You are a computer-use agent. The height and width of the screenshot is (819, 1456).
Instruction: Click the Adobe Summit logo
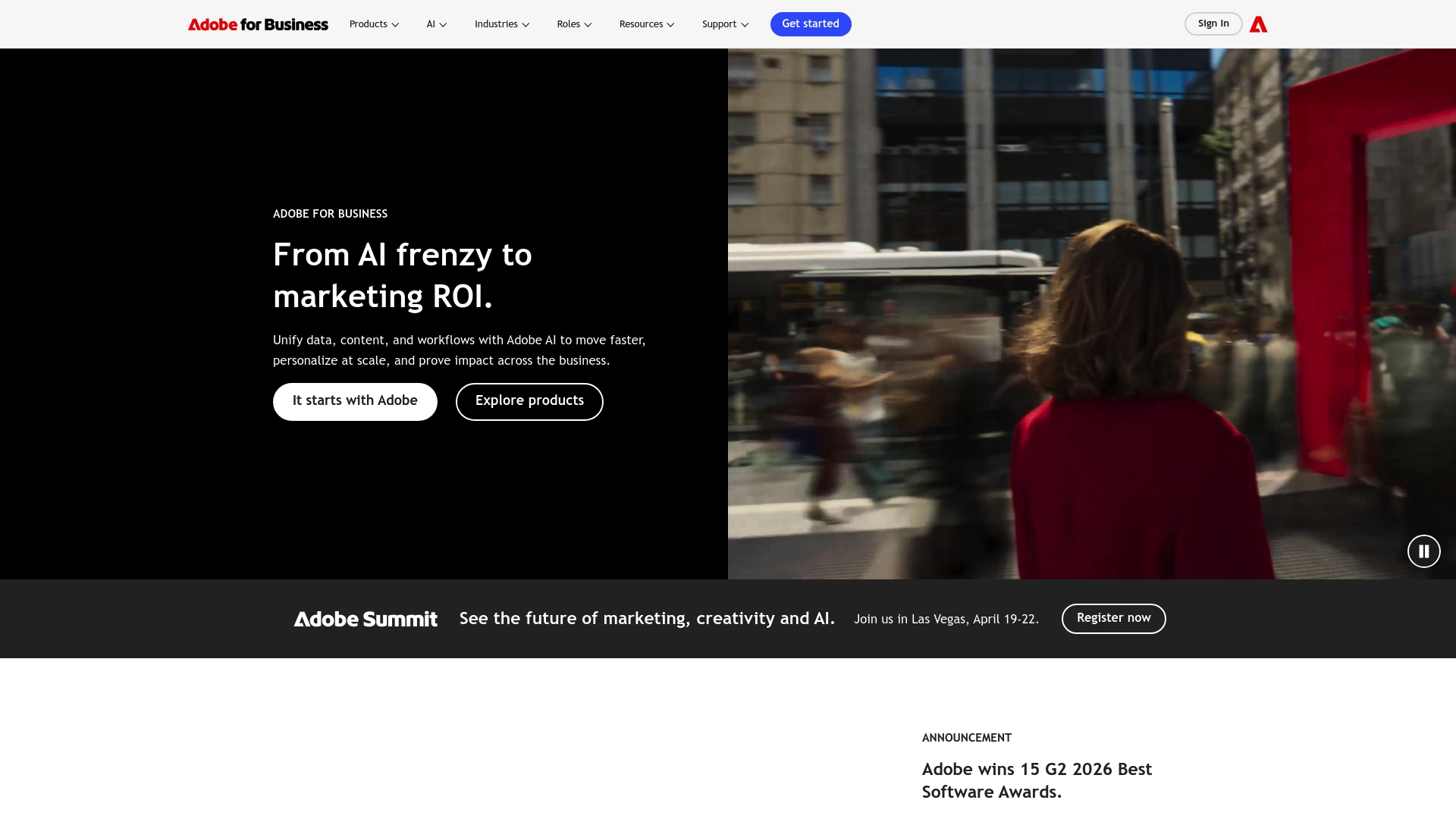pyautogui.click(x=366, y=619)
